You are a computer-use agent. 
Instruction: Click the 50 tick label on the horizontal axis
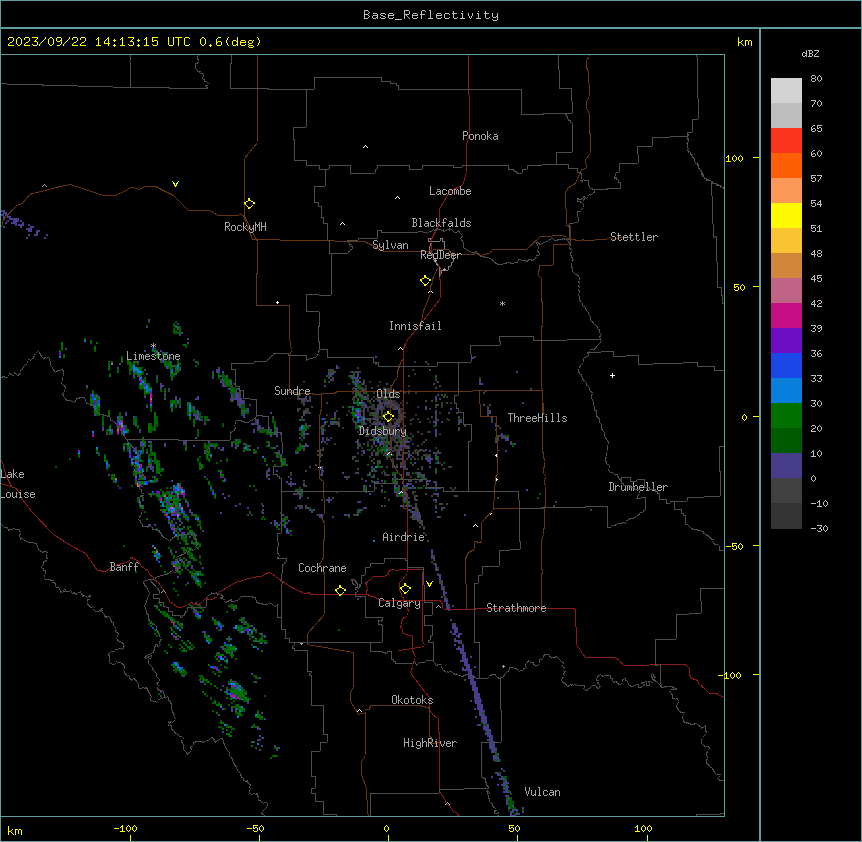tap(514, 828)
